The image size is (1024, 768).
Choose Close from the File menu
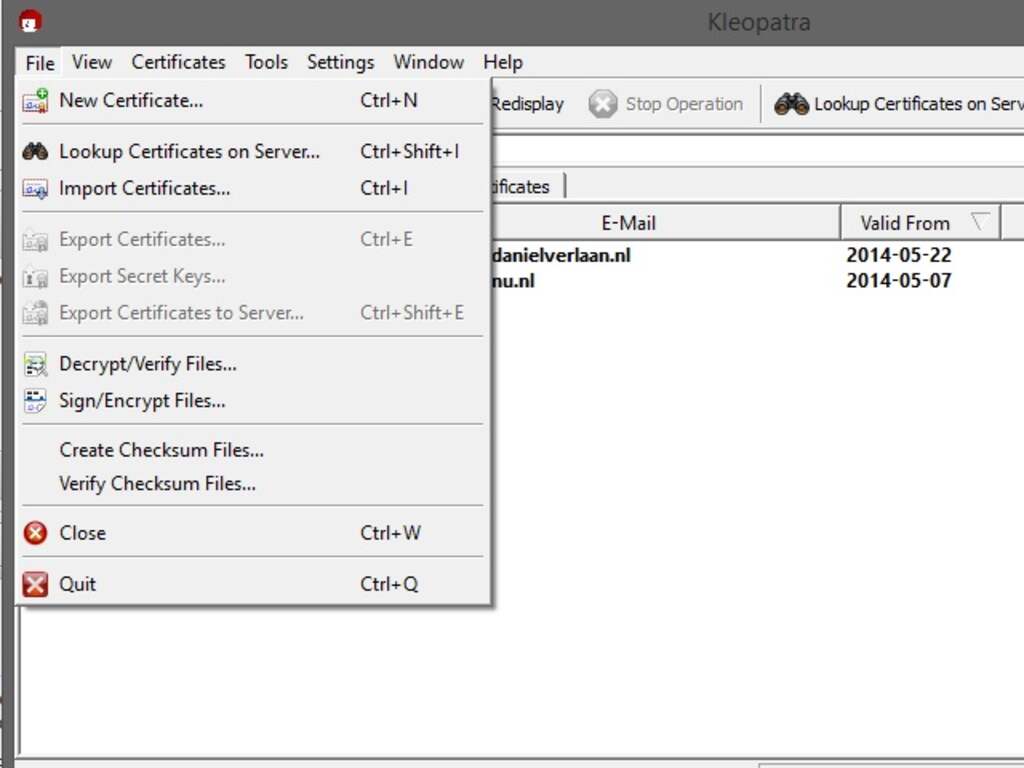point(253,533)
